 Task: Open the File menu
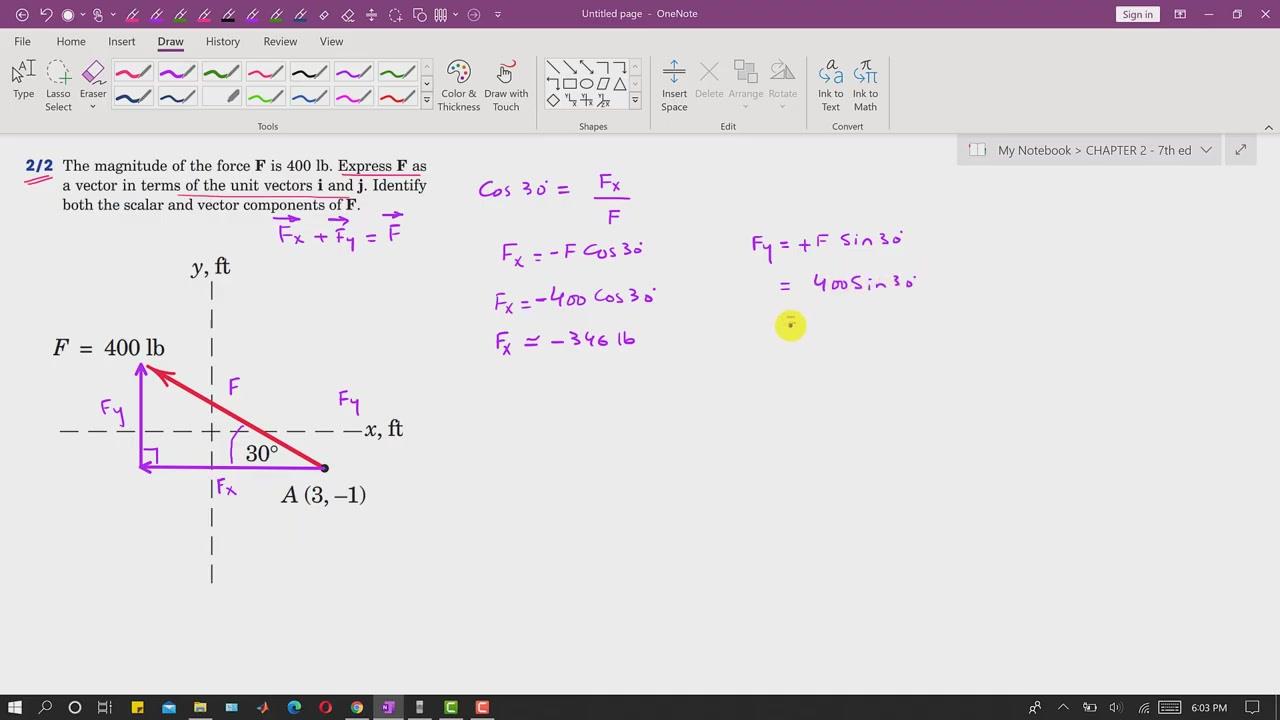coord(22,41)
